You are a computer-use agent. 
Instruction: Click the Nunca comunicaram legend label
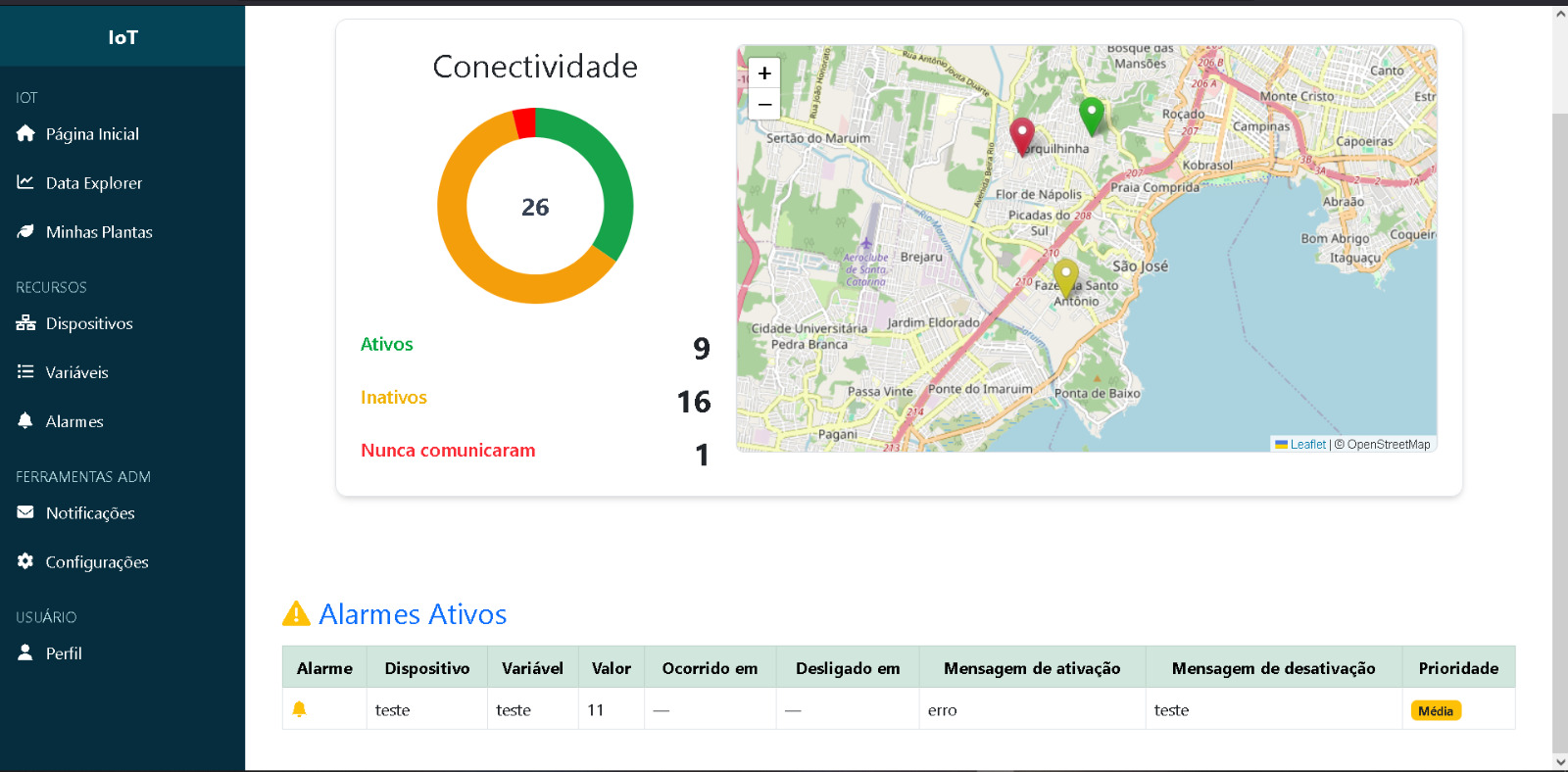pyautogui.click(x=448, y=450)
